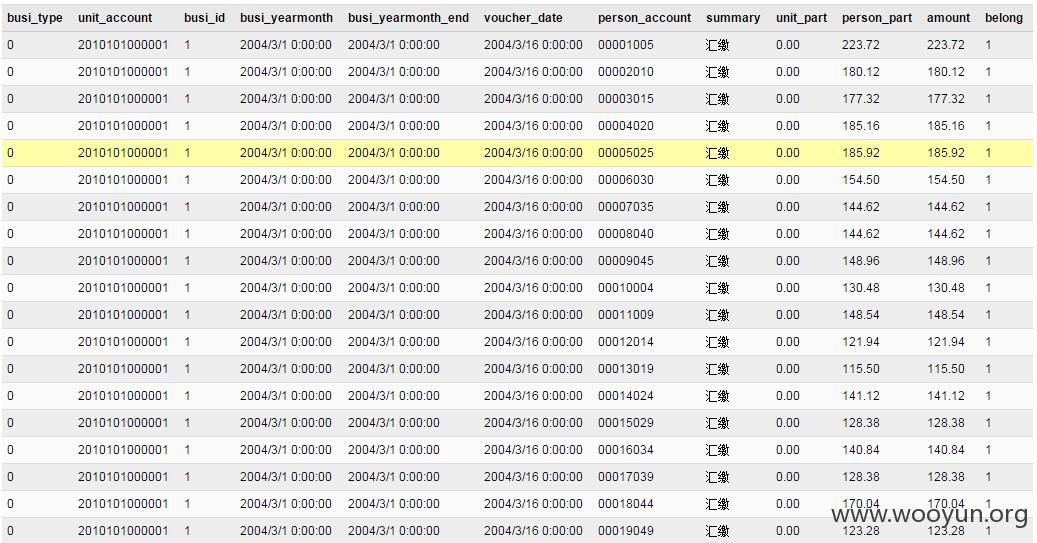Click person_part value 115.50

(861, 369)
